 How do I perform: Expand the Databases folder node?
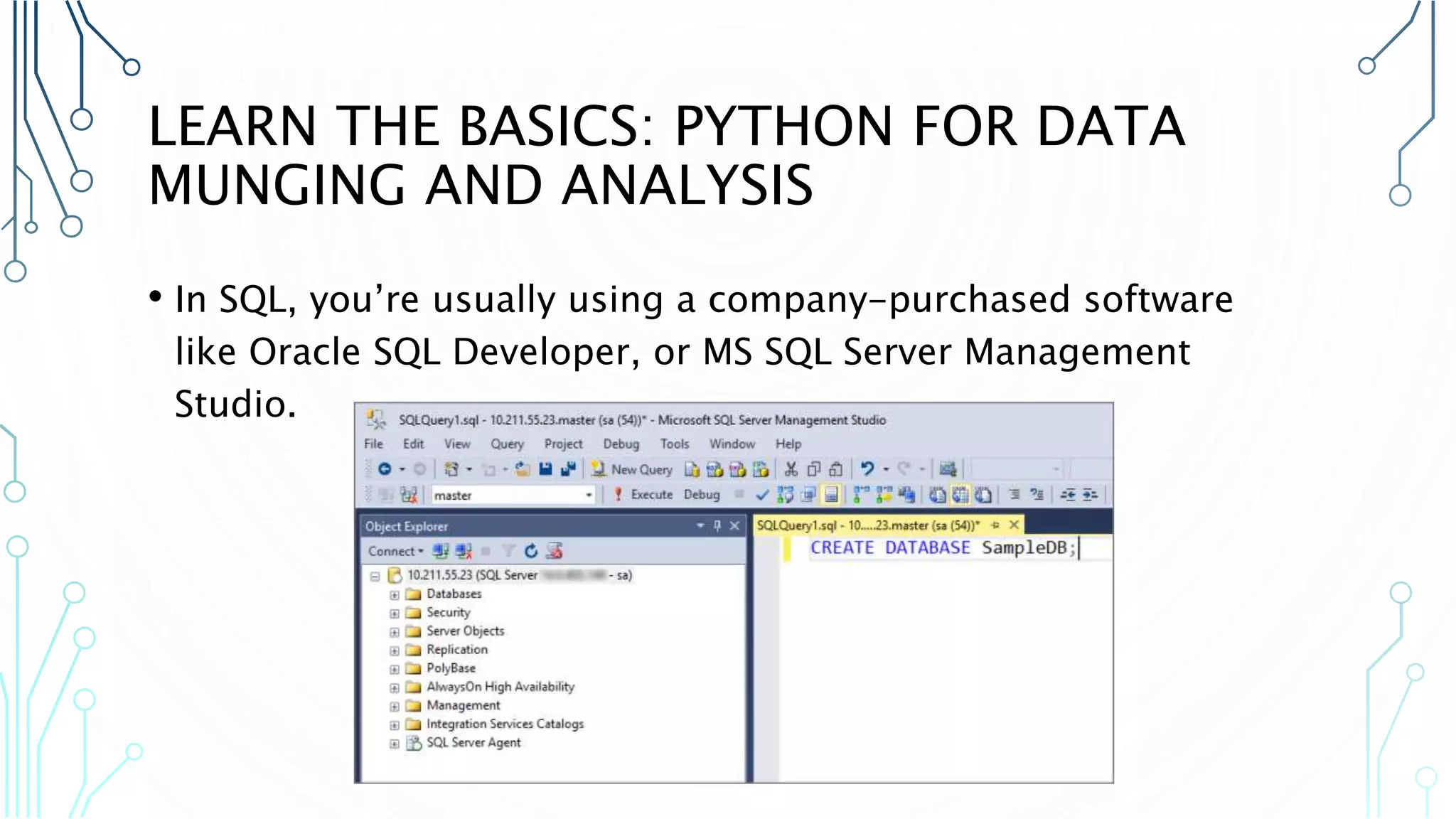point(395,594)
